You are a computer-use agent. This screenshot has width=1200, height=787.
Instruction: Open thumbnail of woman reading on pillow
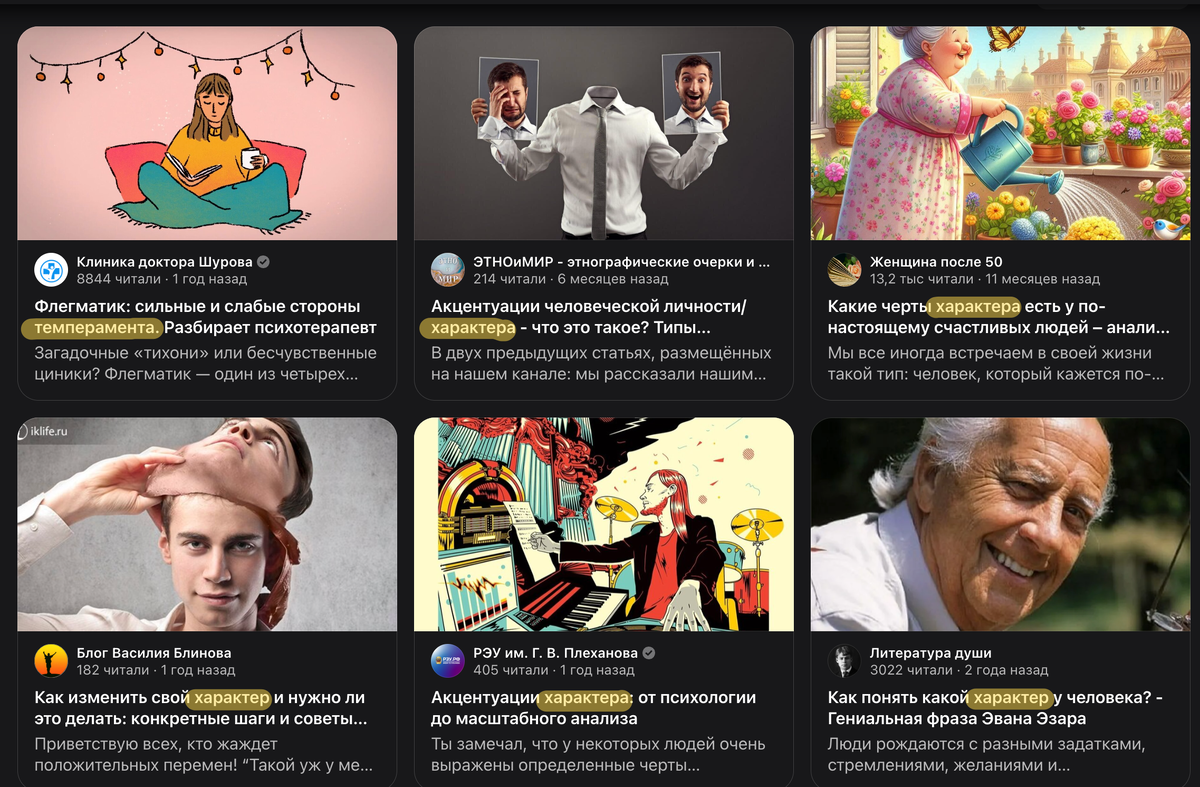coord(207,133)
